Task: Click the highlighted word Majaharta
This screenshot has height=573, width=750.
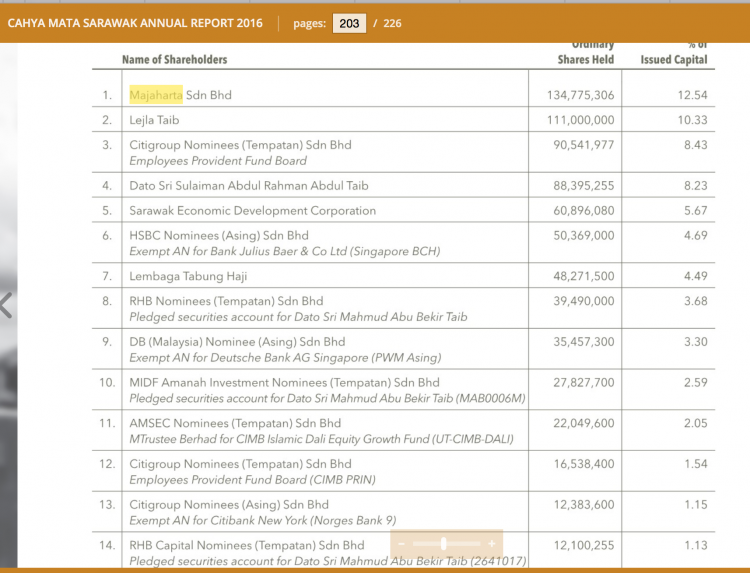Action: 156,95
